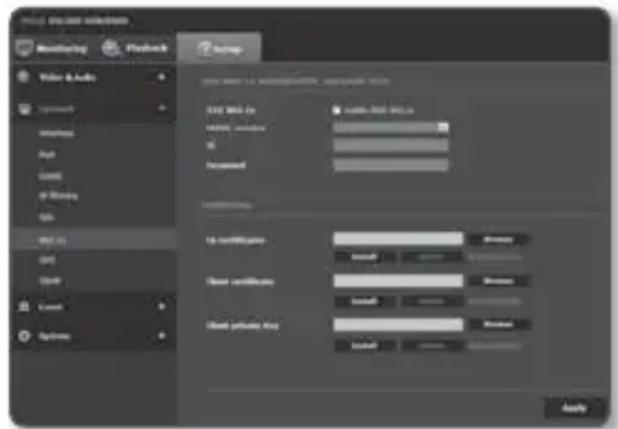618x429 pixels.
Task: Select the Setup tab
Action: (x=219, y=48)
